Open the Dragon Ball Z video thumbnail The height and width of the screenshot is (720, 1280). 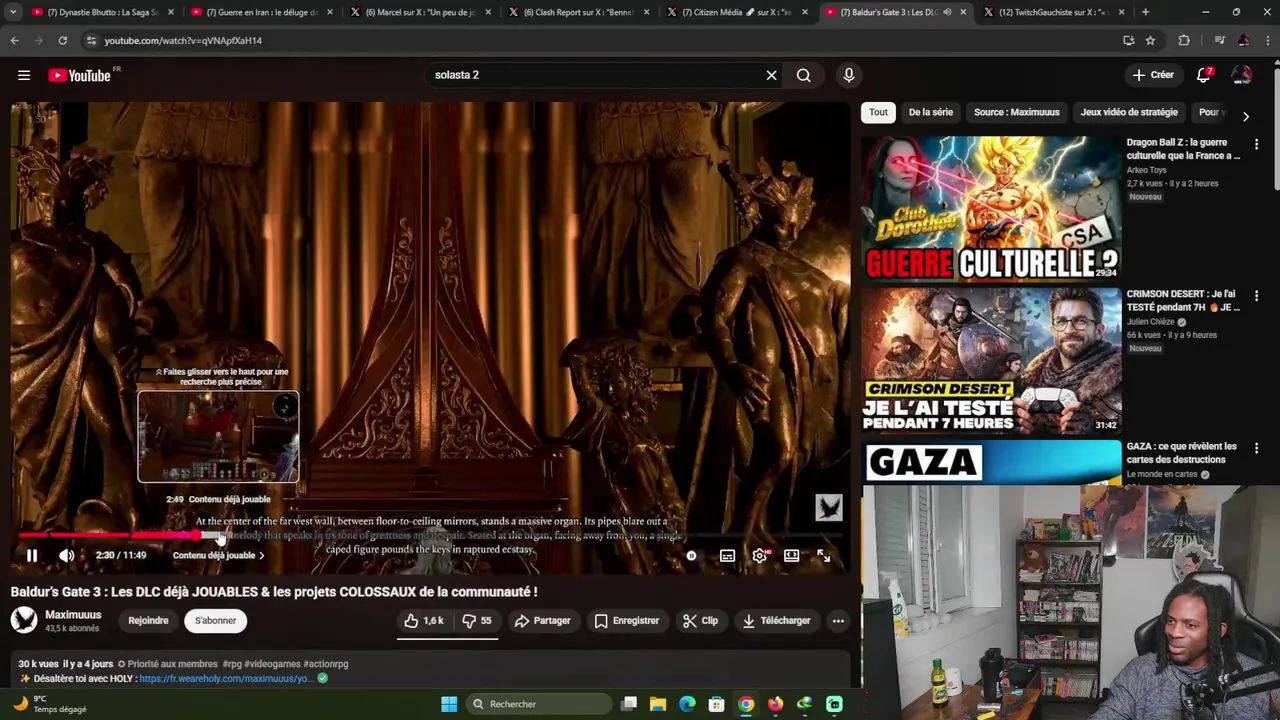[991, 209]
